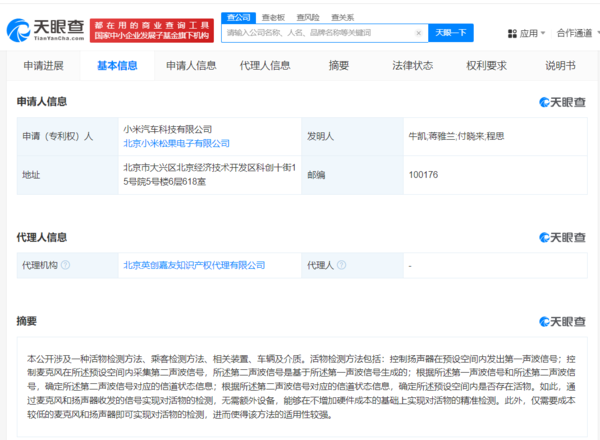This screenshot has width=600, height=440.
Task: Select the 查老板 search tab
Action: point(272,17)
